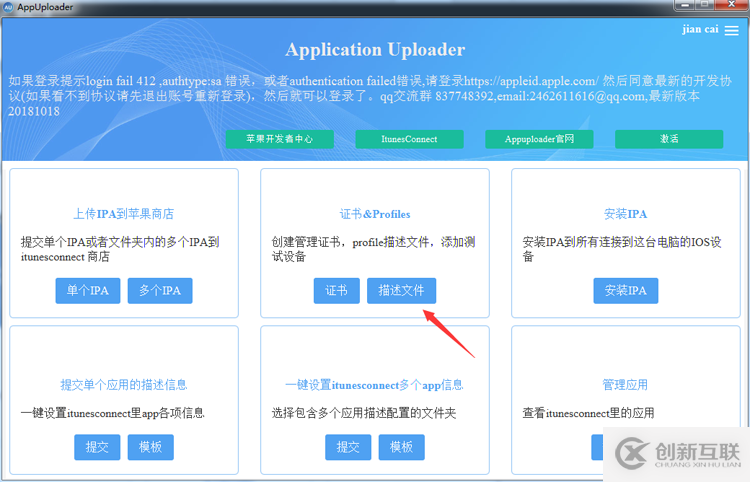The height and width of the screenshot is (482, 750).
Task: Open the ItunesConnect button
Action: click(409, 139)
